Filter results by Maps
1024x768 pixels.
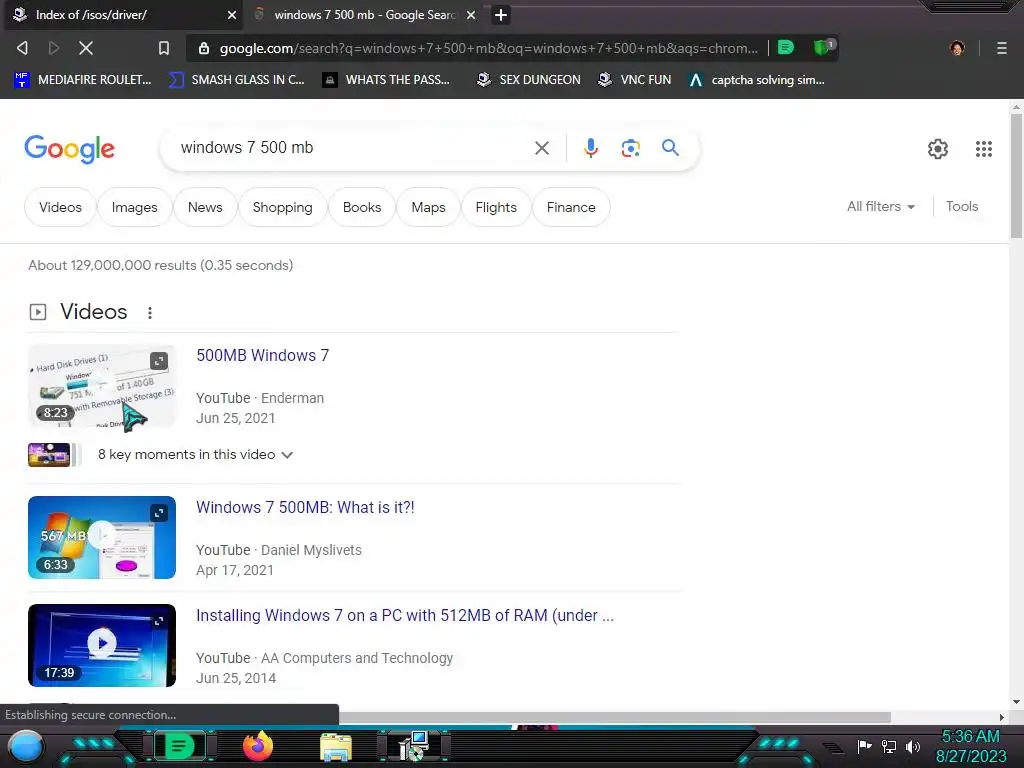pyautogui.click(x=428, y=207)
